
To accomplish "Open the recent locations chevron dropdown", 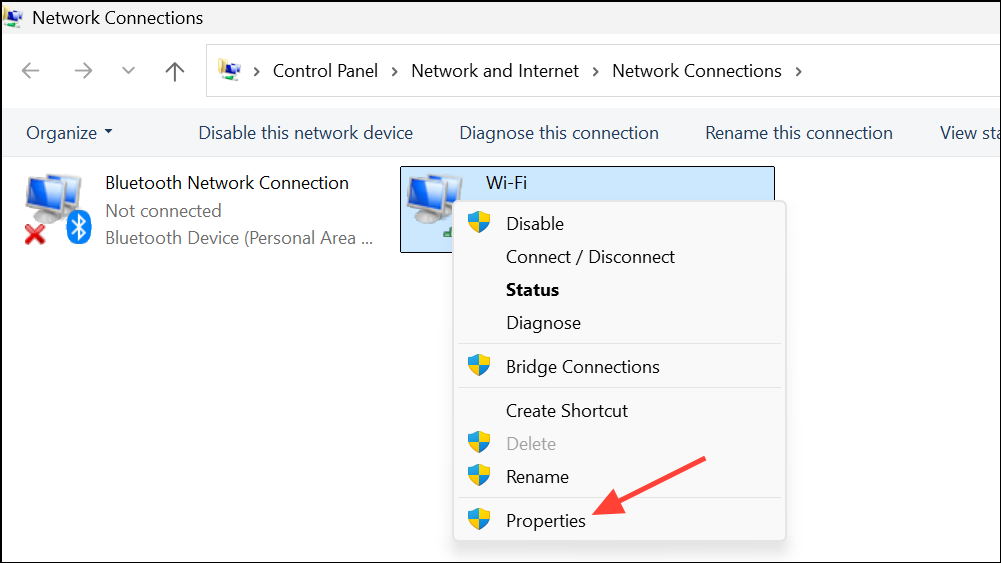I will click(x=128, y=71).
